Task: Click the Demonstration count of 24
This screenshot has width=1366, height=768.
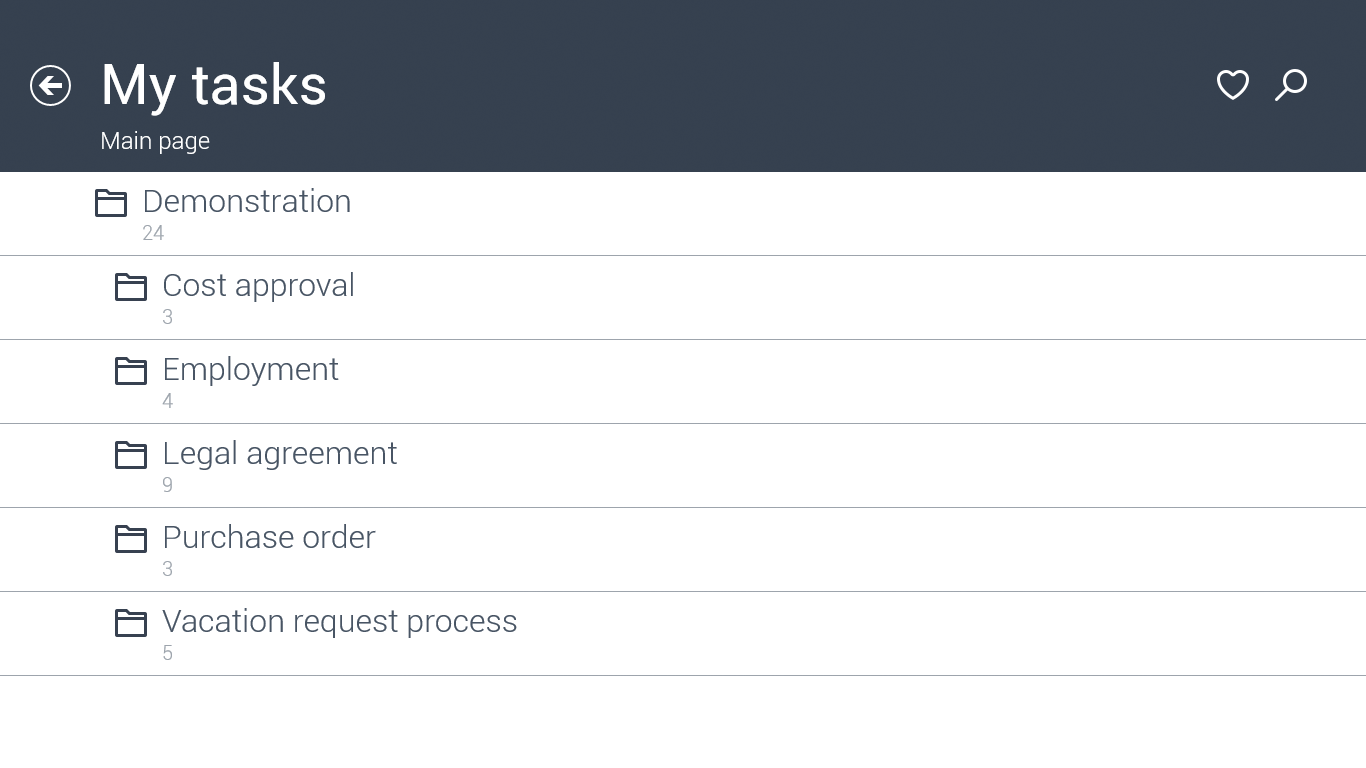Action: click(153, 233)
